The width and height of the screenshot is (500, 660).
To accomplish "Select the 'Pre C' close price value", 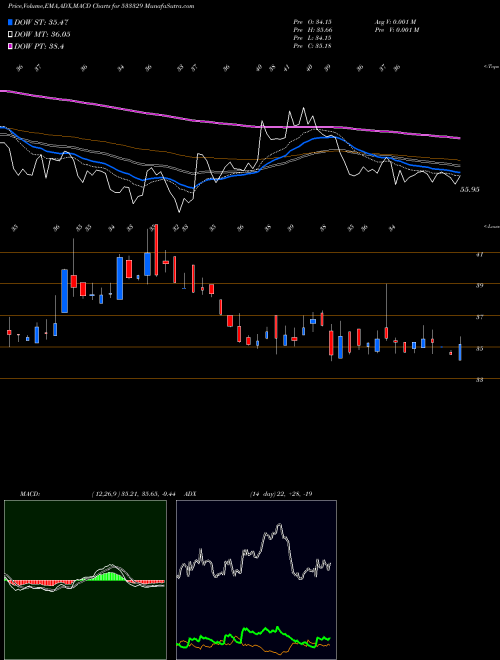I will (x=313, y=46).
